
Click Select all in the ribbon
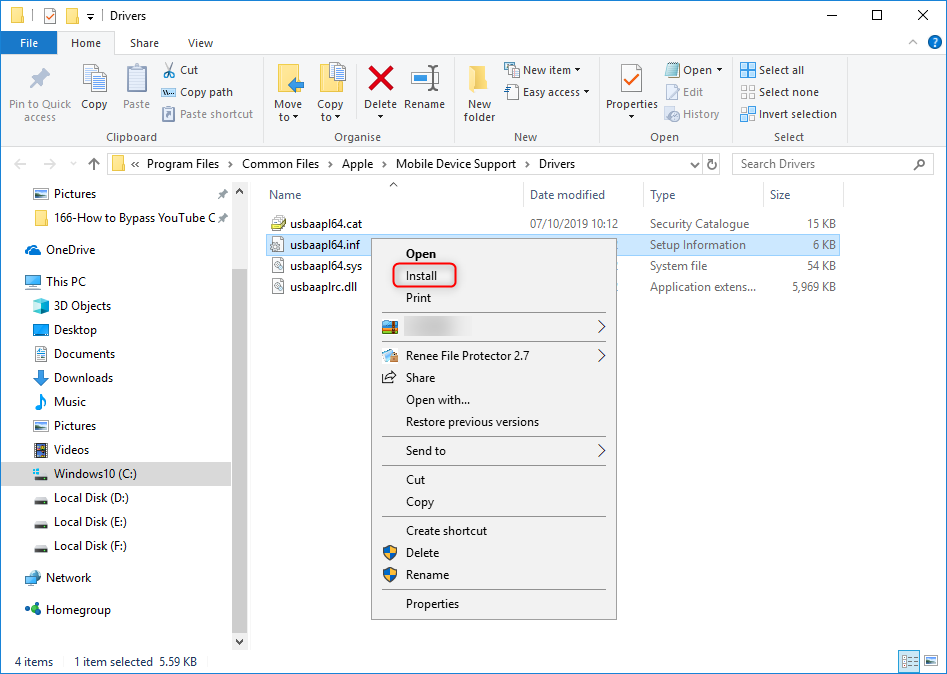(772, 70)
